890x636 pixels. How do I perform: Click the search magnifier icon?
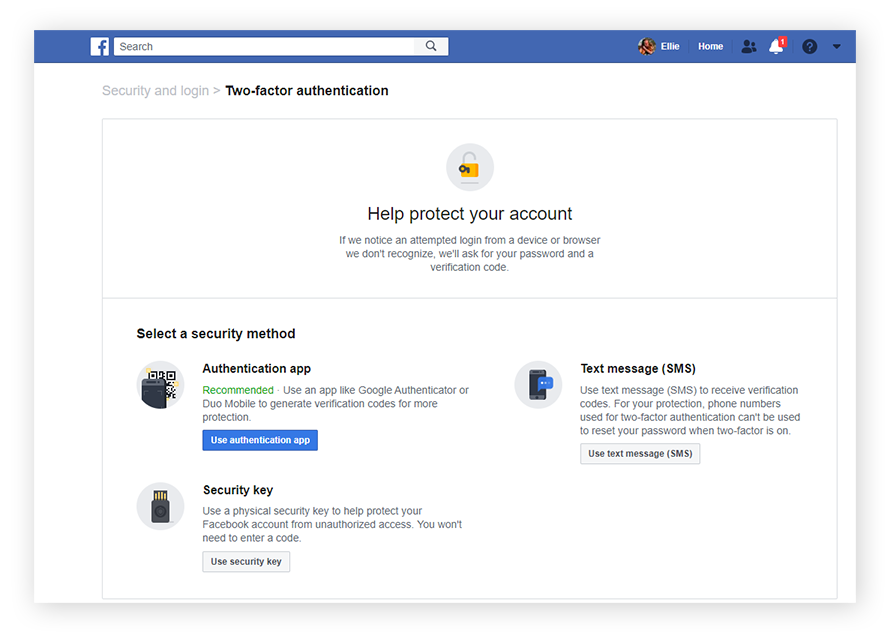tap(430, 46)
